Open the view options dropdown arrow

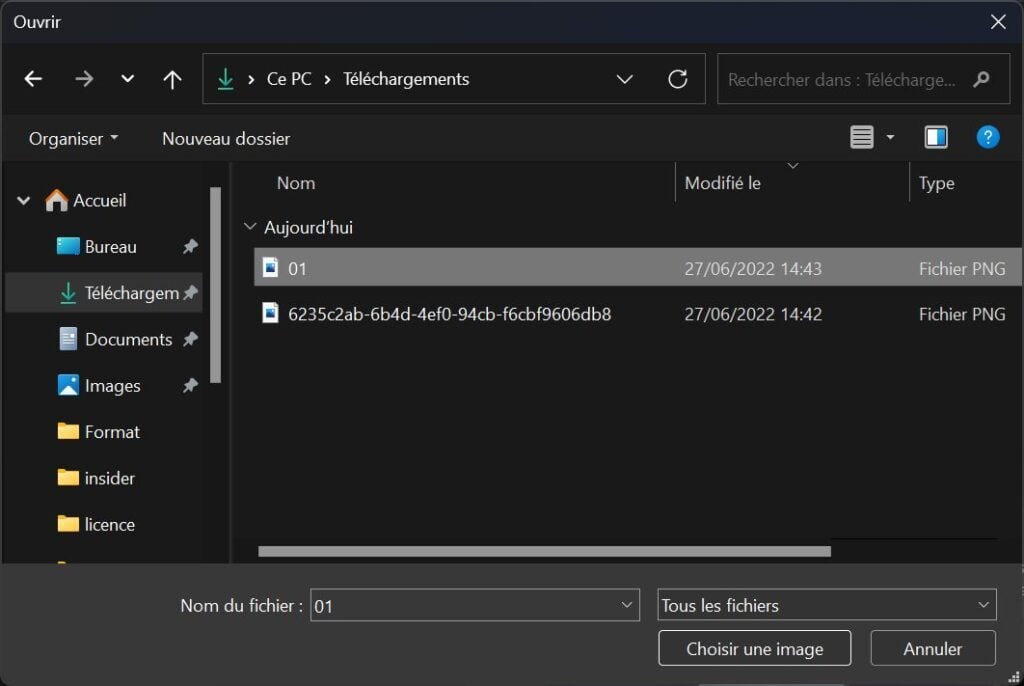[890, 137]
